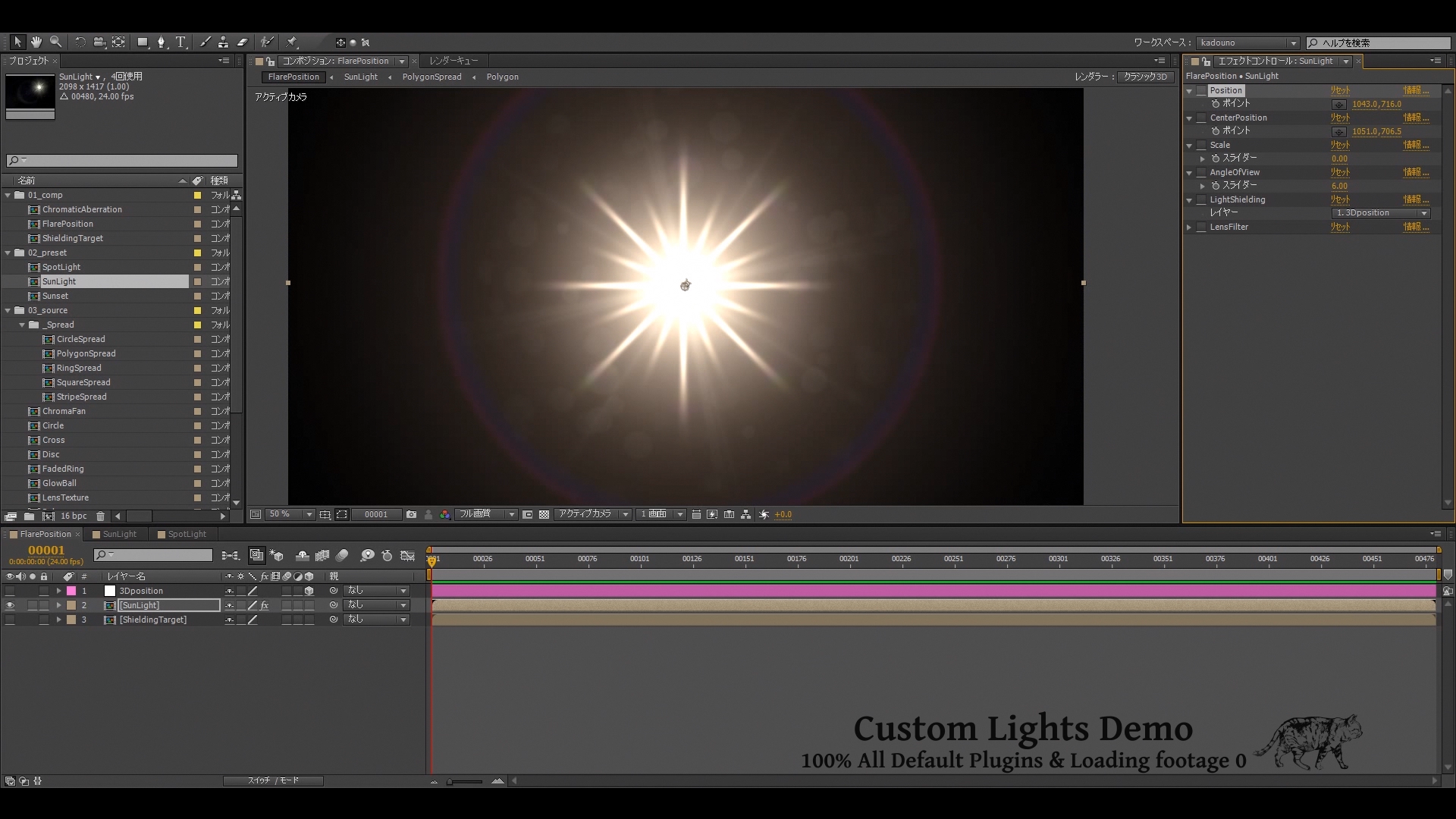Take a snapshot with camera icon

click(x=411, y=514)
